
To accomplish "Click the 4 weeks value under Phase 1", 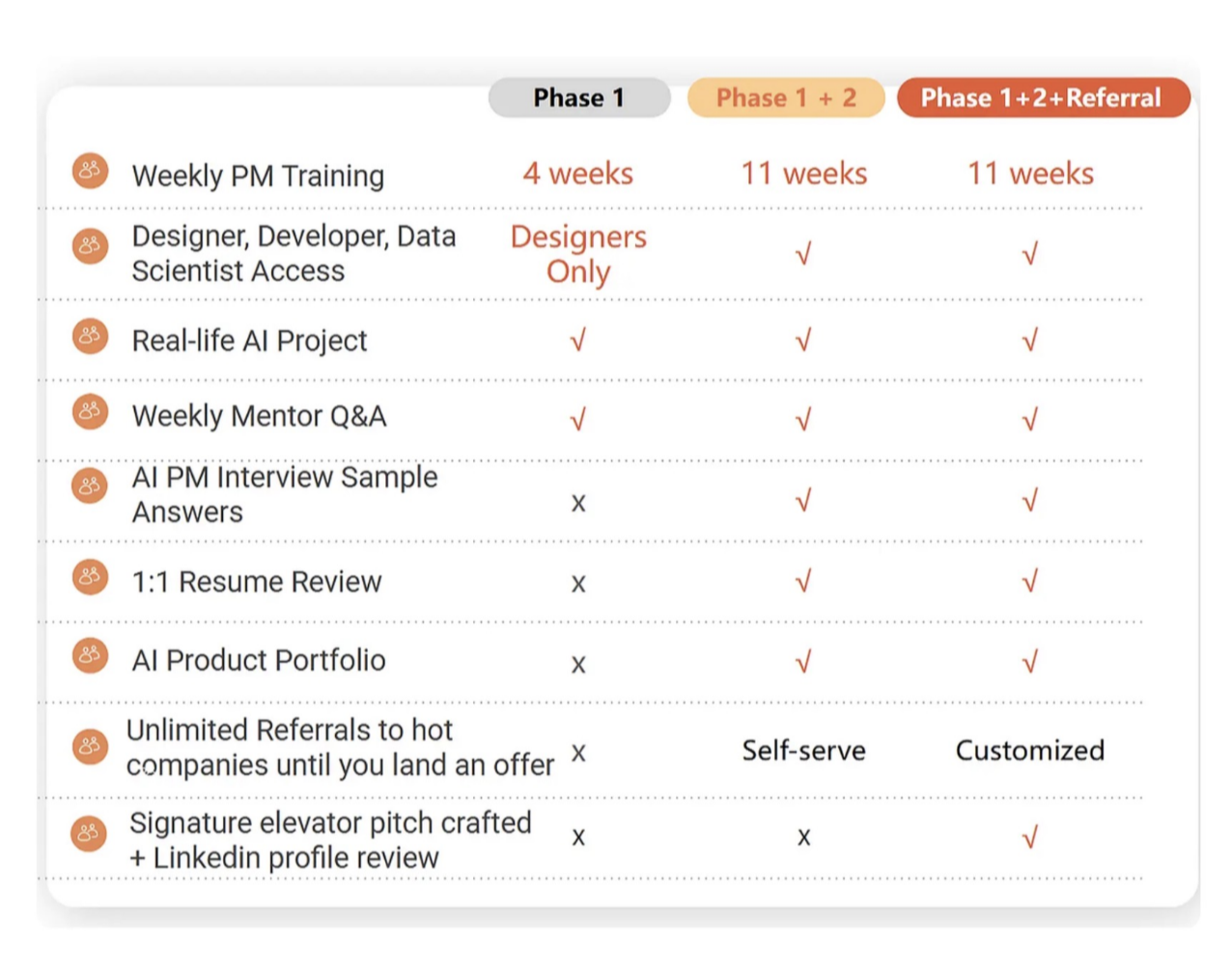I will tap(577, 174).
